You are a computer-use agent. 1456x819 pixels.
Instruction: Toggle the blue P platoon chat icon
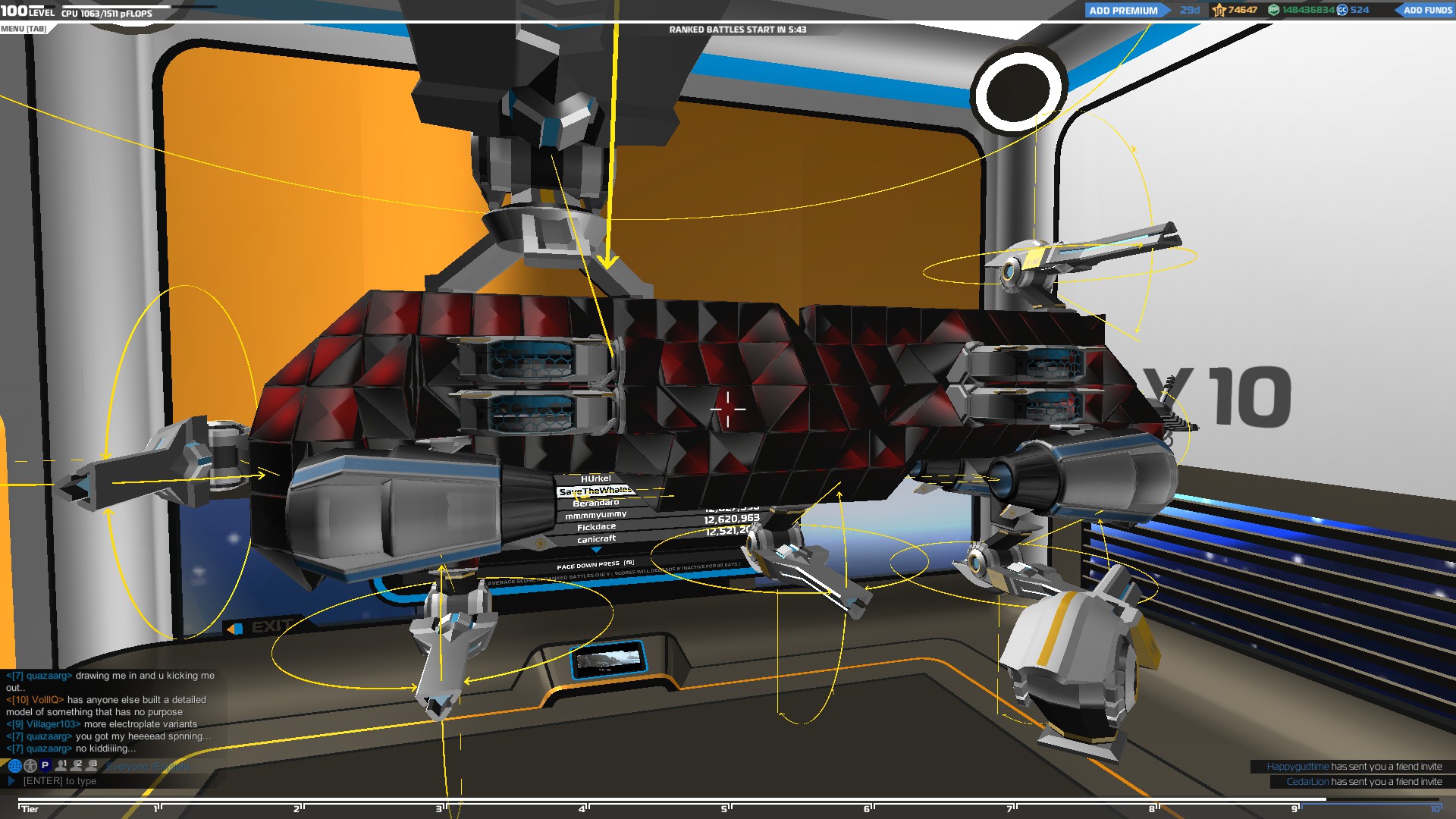[45, 766]
